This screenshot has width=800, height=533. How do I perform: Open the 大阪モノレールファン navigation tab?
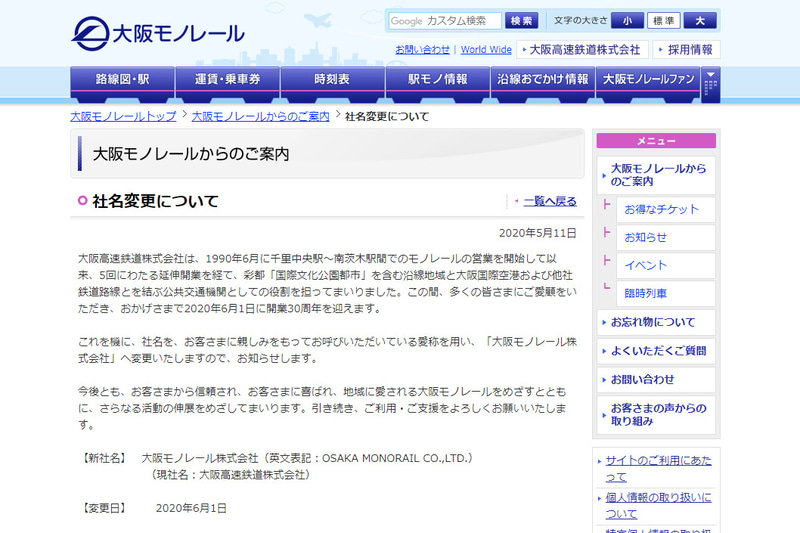pos(648,84)
